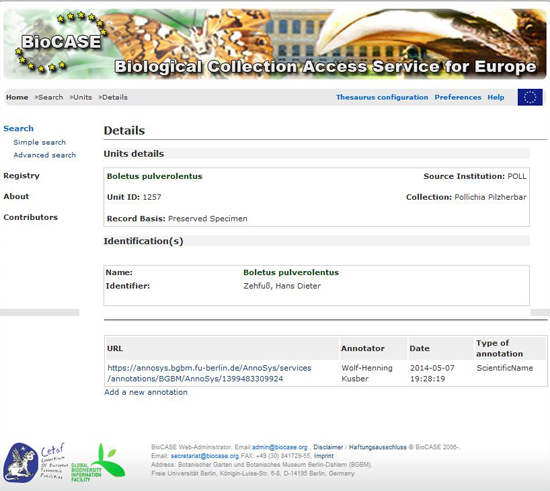This screenshot has width=550, height=491.
Task: Go to Search breadcrumb
Action: [x=51, y=97]
